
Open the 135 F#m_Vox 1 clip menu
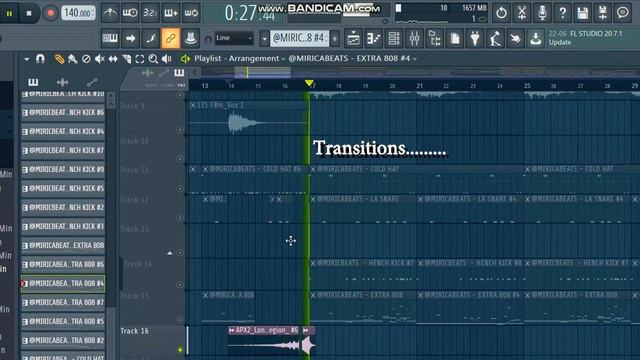193,105
